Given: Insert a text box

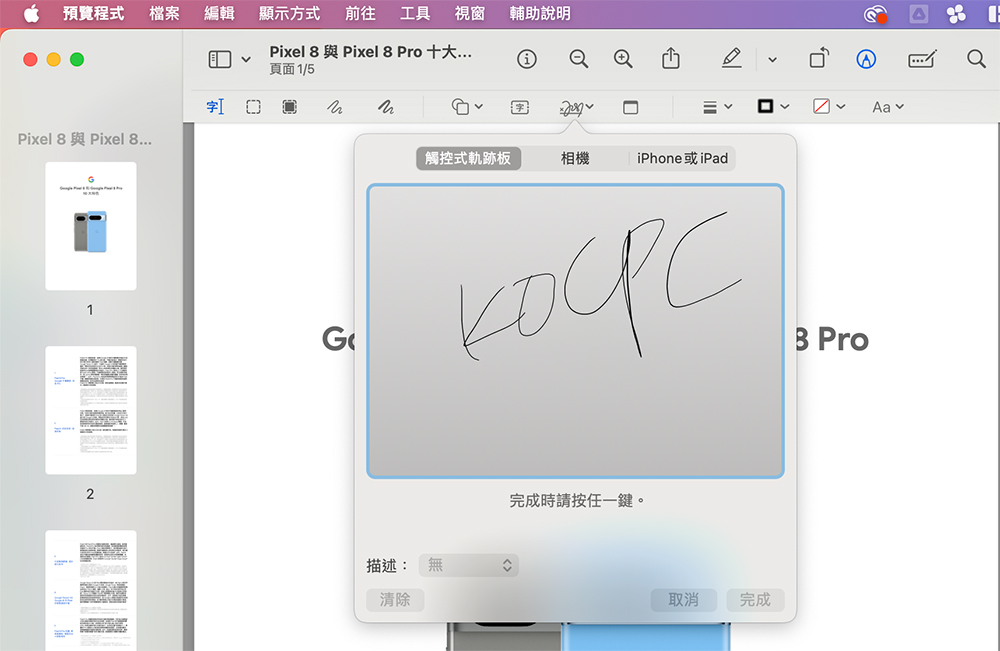Looking at the screenshot, I should click(x=520, y=107).
